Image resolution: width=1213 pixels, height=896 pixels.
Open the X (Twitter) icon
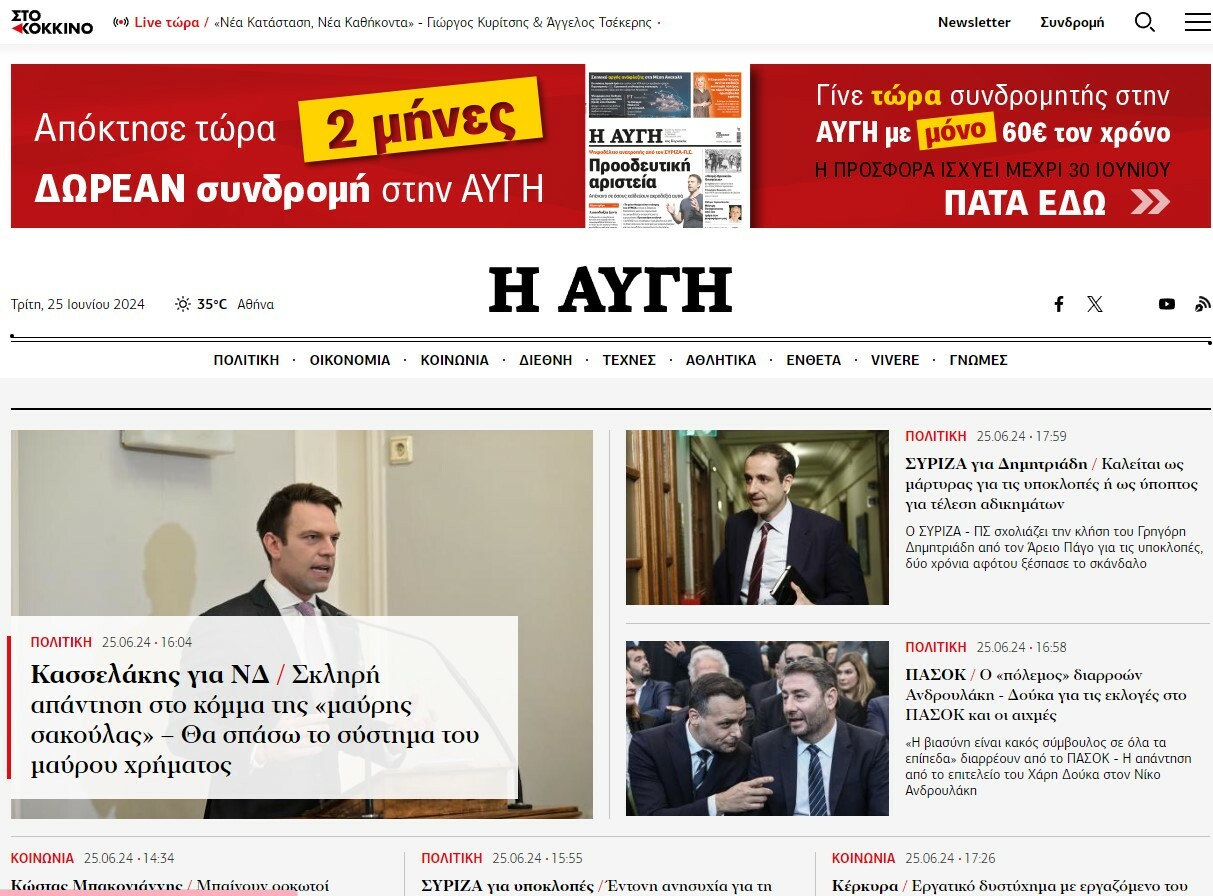click(1095, 304)
